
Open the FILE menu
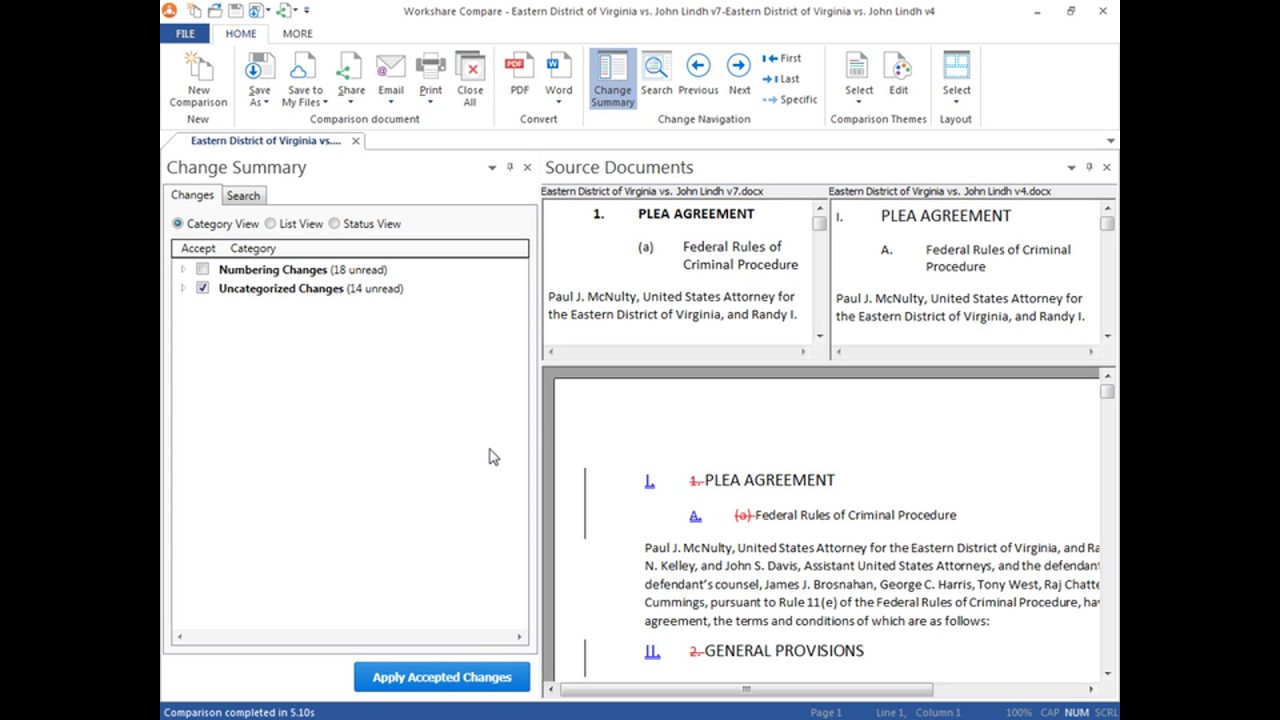[185, 33]
